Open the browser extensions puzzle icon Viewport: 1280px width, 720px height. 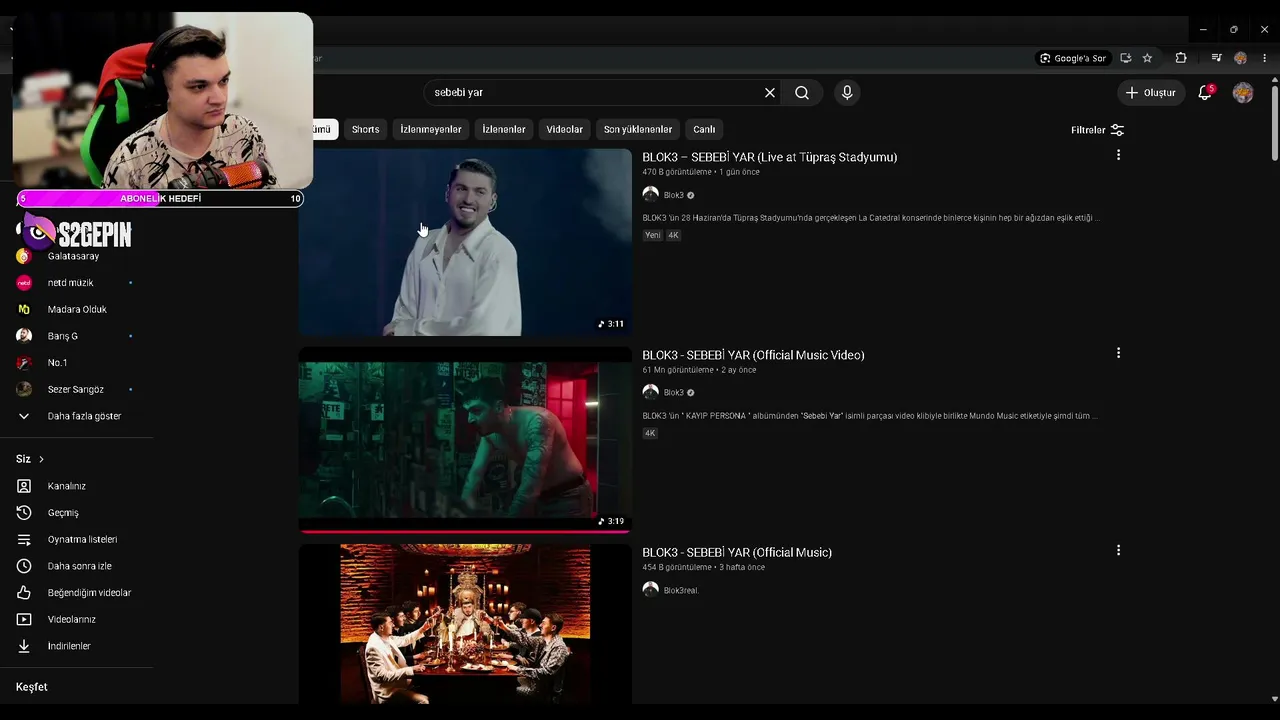click(1181, 58)
